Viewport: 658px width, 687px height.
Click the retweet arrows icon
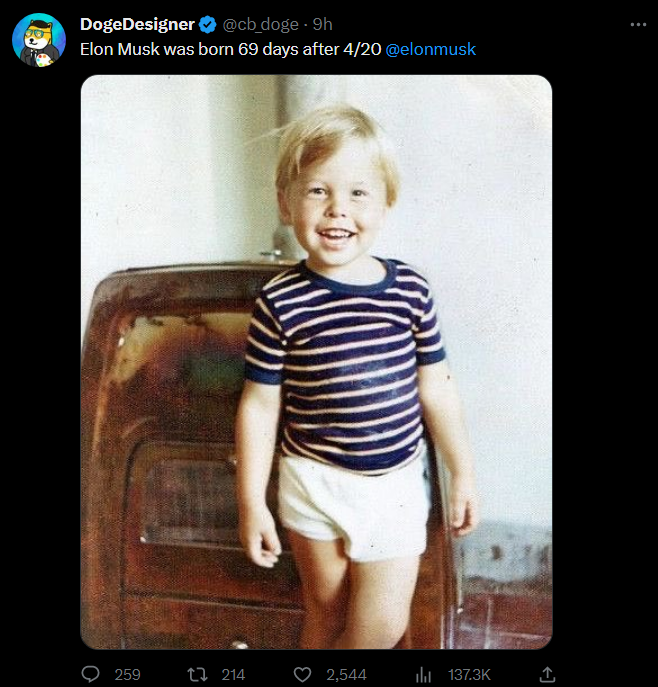tap(197, 674)
